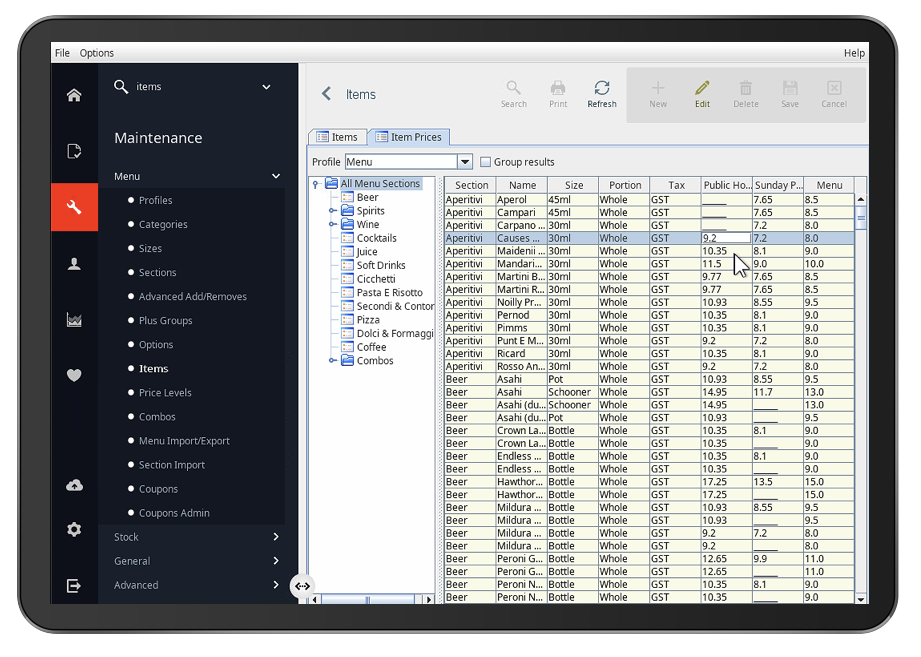The width and height of the screenshot is (921, 657).
Task: Click the logout exit icon
Action: pos(74,585)
